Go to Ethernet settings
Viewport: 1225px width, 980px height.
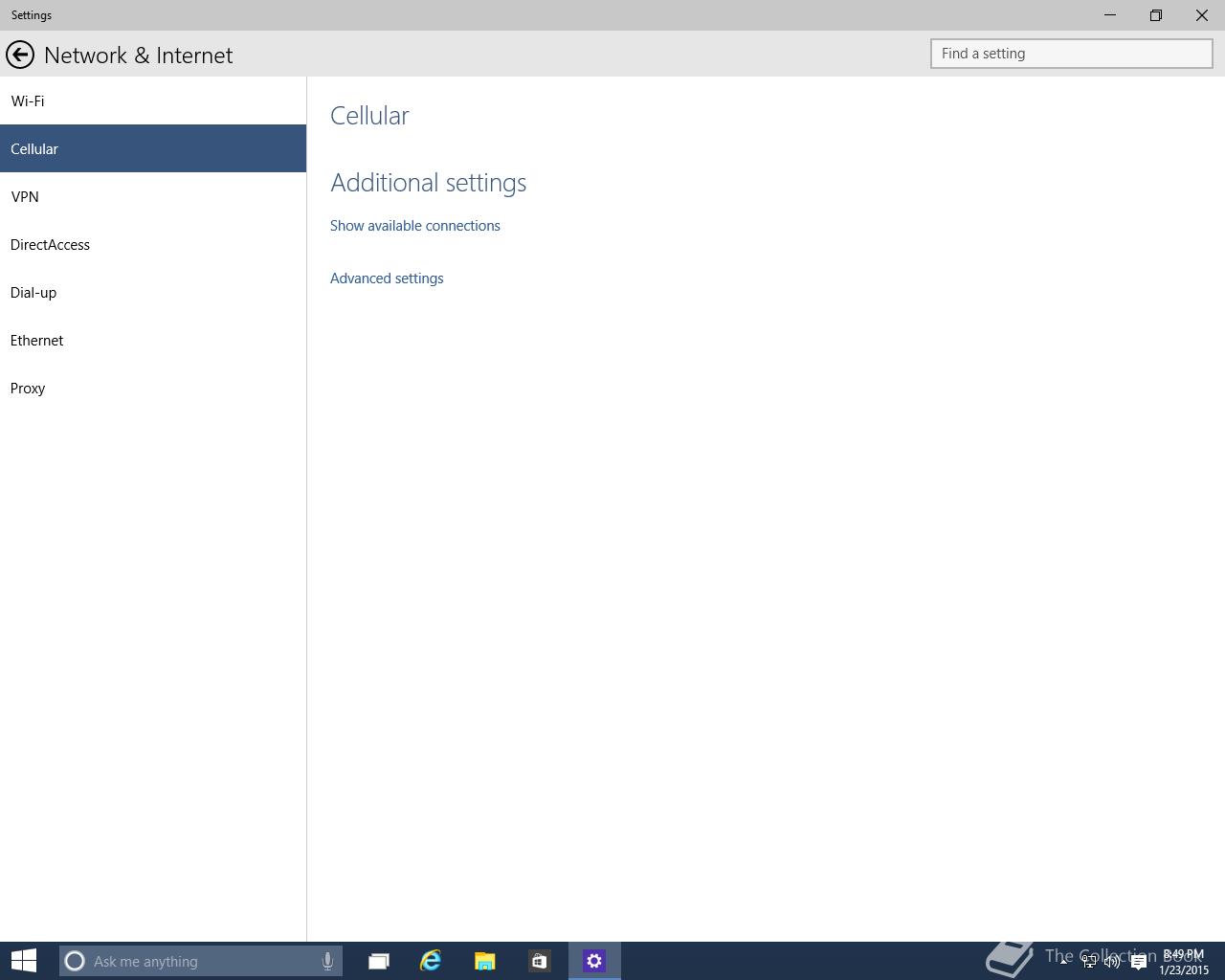[153, 340]
